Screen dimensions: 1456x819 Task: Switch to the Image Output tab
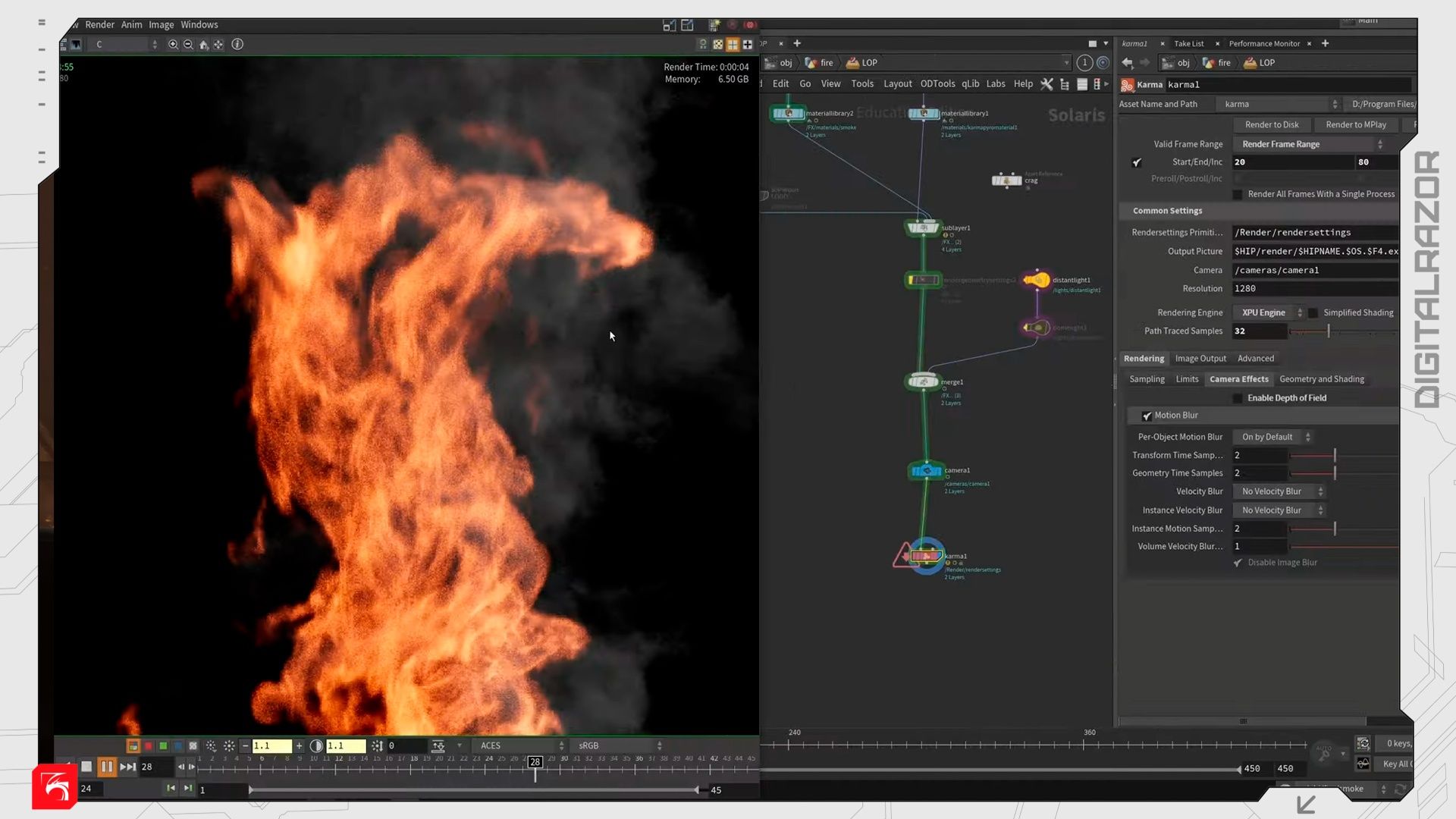tap(1200, 359)
